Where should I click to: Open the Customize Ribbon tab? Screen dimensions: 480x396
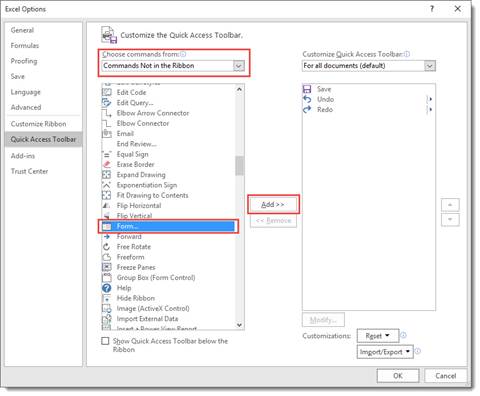[x=43, y=124]
